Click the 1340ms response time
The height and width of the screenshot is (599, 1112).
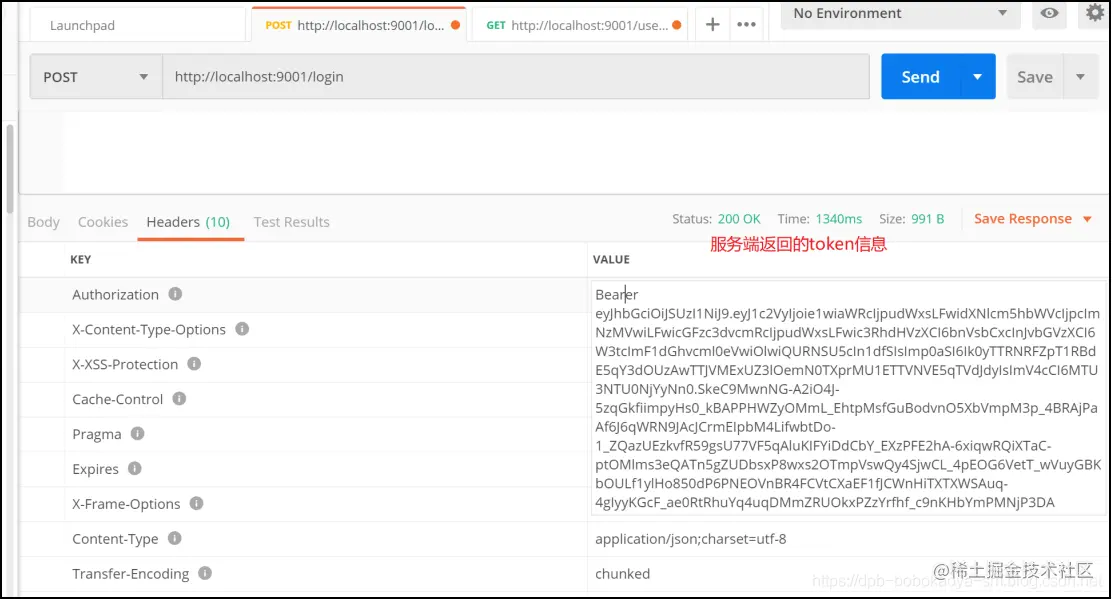[839, 219]
